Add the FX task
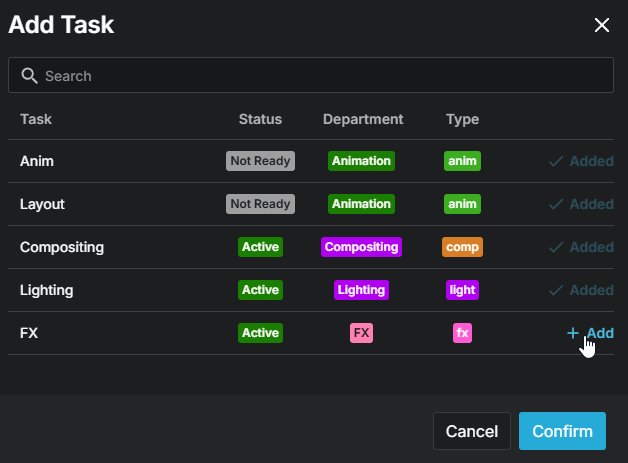This screenshot has width=628, height=463. point(590,333)
